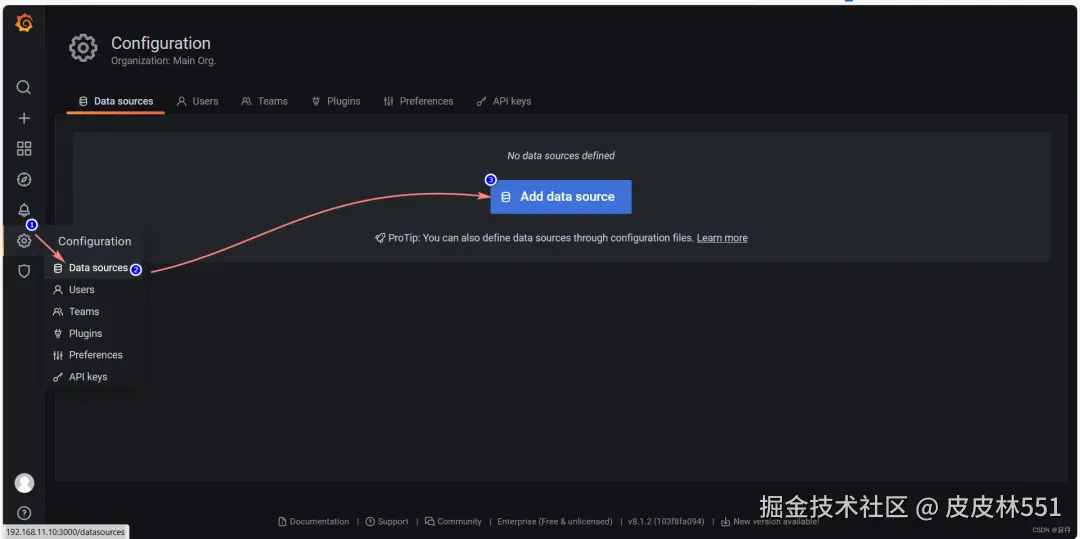The width and height of the screenshot is (1080, 539).
Task: Click the v8.1.2 version text in footer
Action: (x=666, y=522)
